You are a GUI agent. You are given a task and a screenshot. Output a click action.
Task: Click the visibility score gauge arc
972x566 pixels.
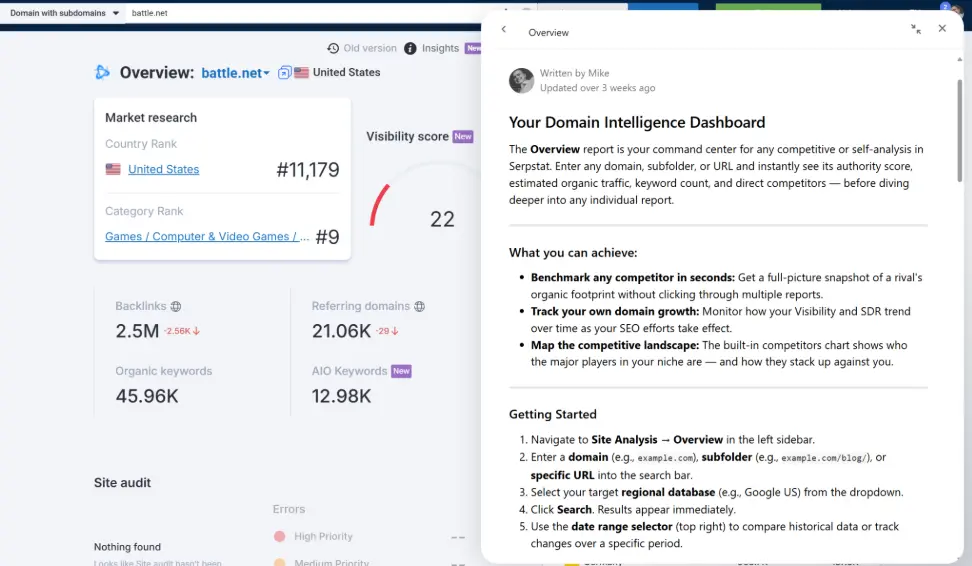click(x=379, y=205)
